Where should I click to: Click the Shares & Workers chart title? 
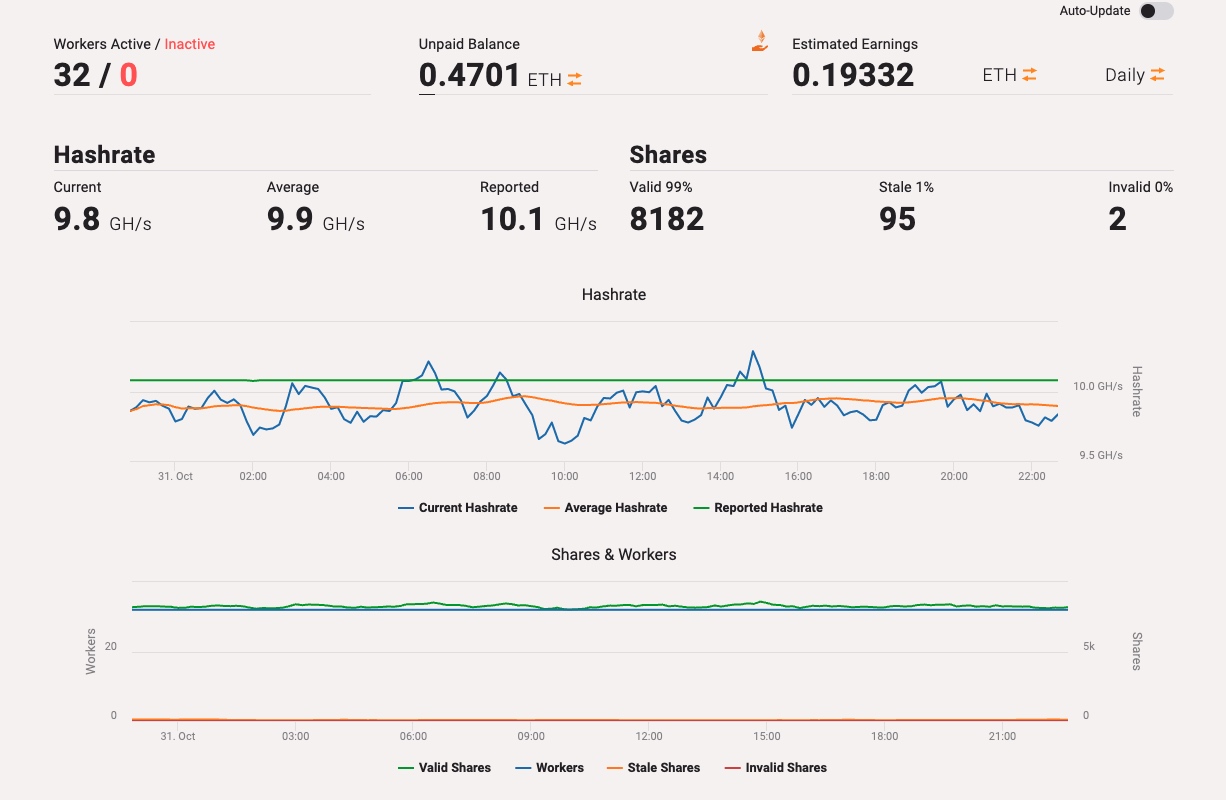(614, 554)
